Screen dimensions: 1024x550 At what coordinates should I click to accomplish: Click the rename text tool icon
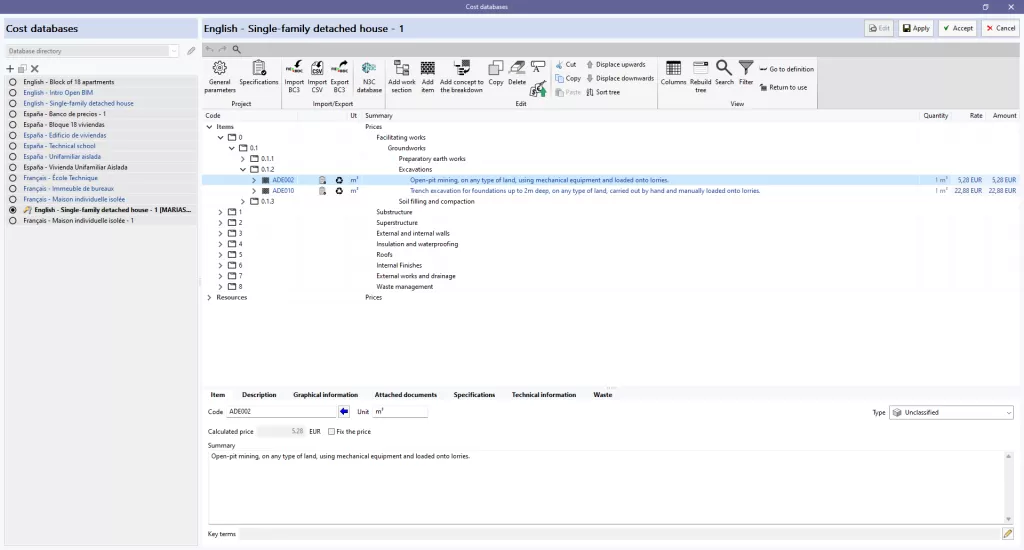[x=538, y=67]
